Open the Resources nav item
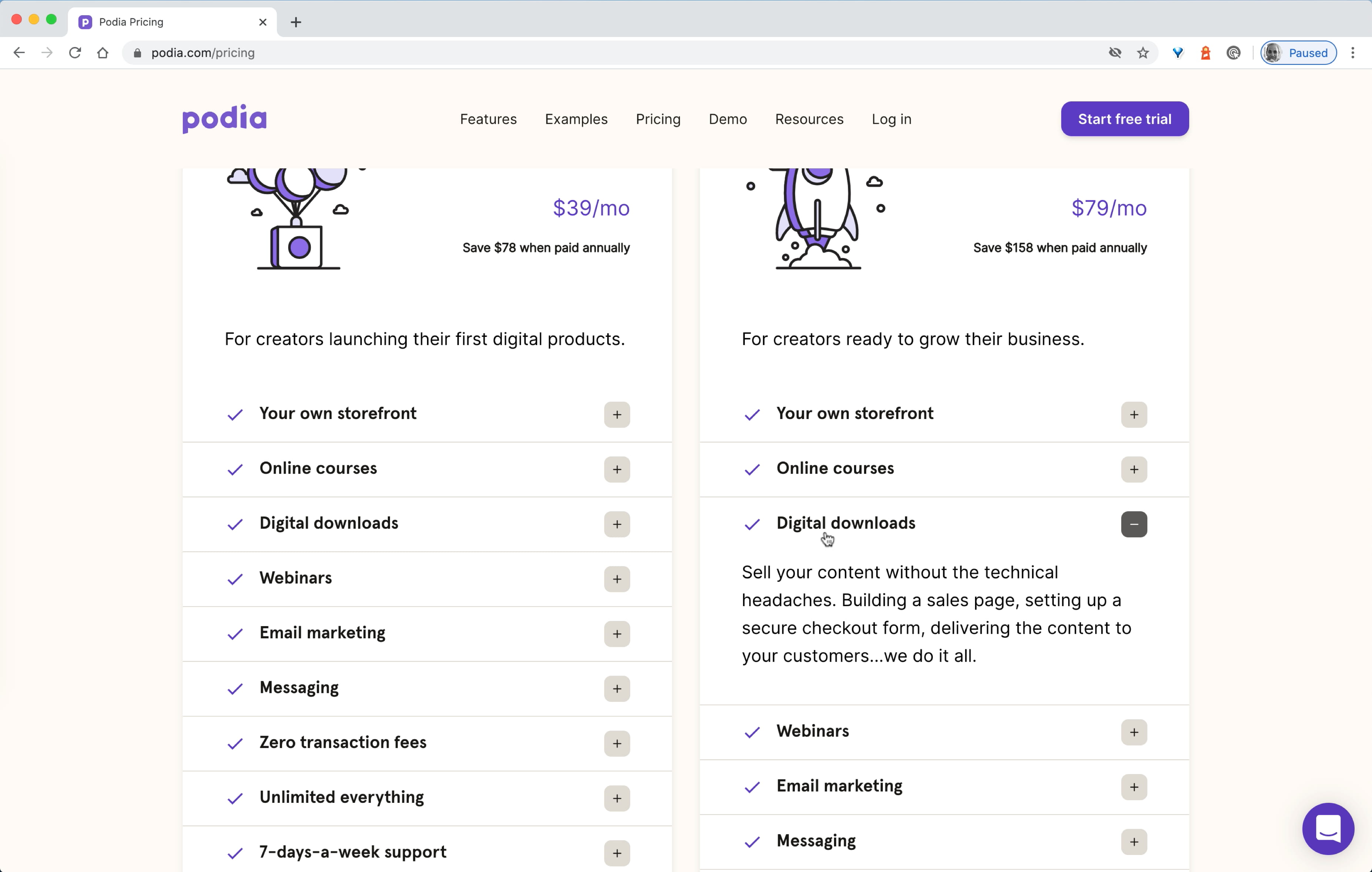The width and height of the screenshot is (1372, 872). click(x=808, y=119)
